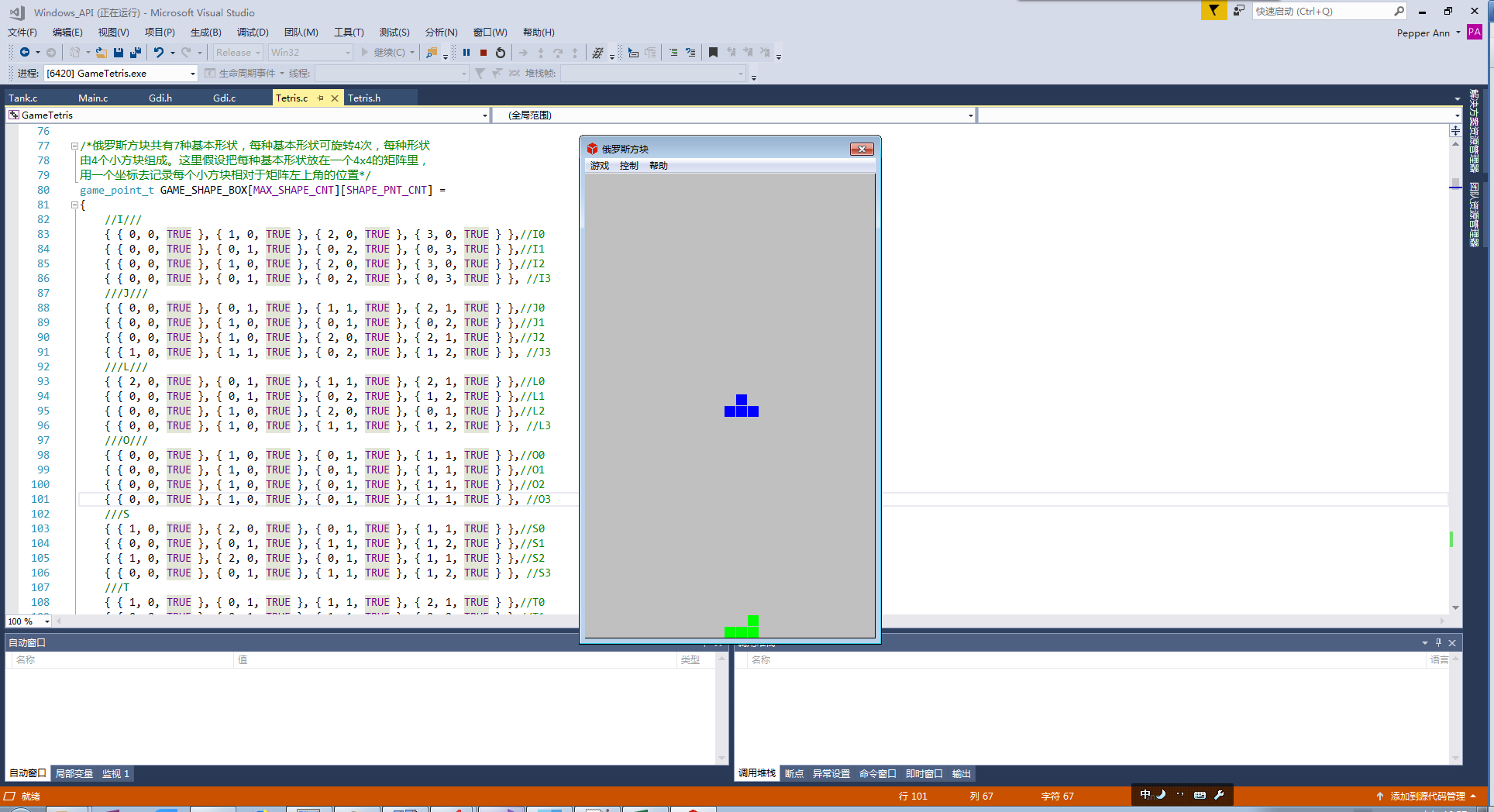The image size is (1494, 812).
Task: Click the Show Next Statement arrow
Action: [523, 53]
